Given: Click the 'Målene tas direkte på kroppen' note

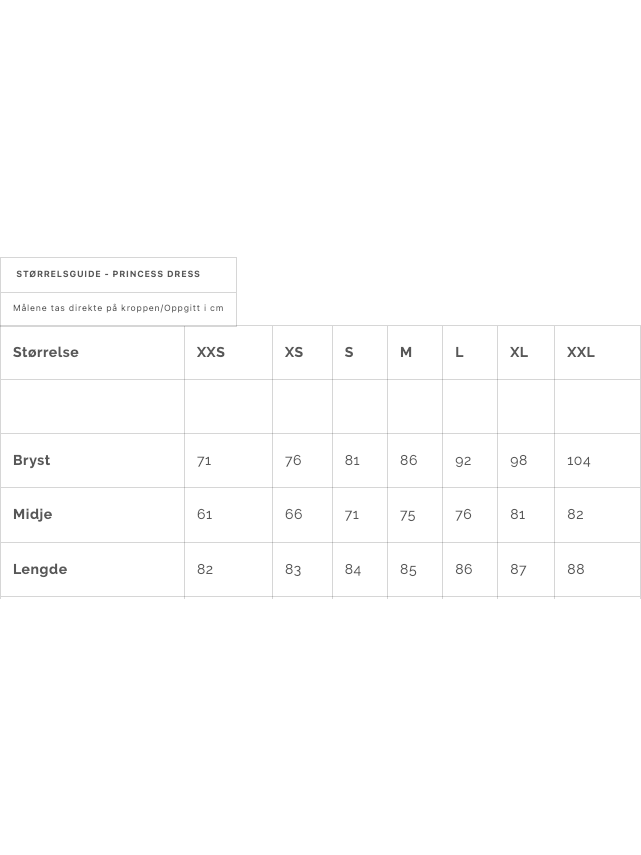Looking at the screenshot, I should 118,308.
